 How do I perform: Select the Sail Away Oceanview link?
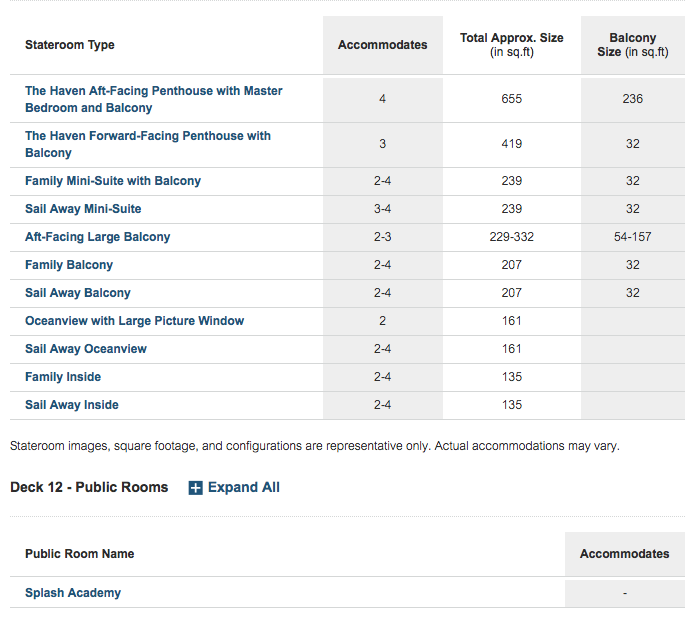[86, 349]
